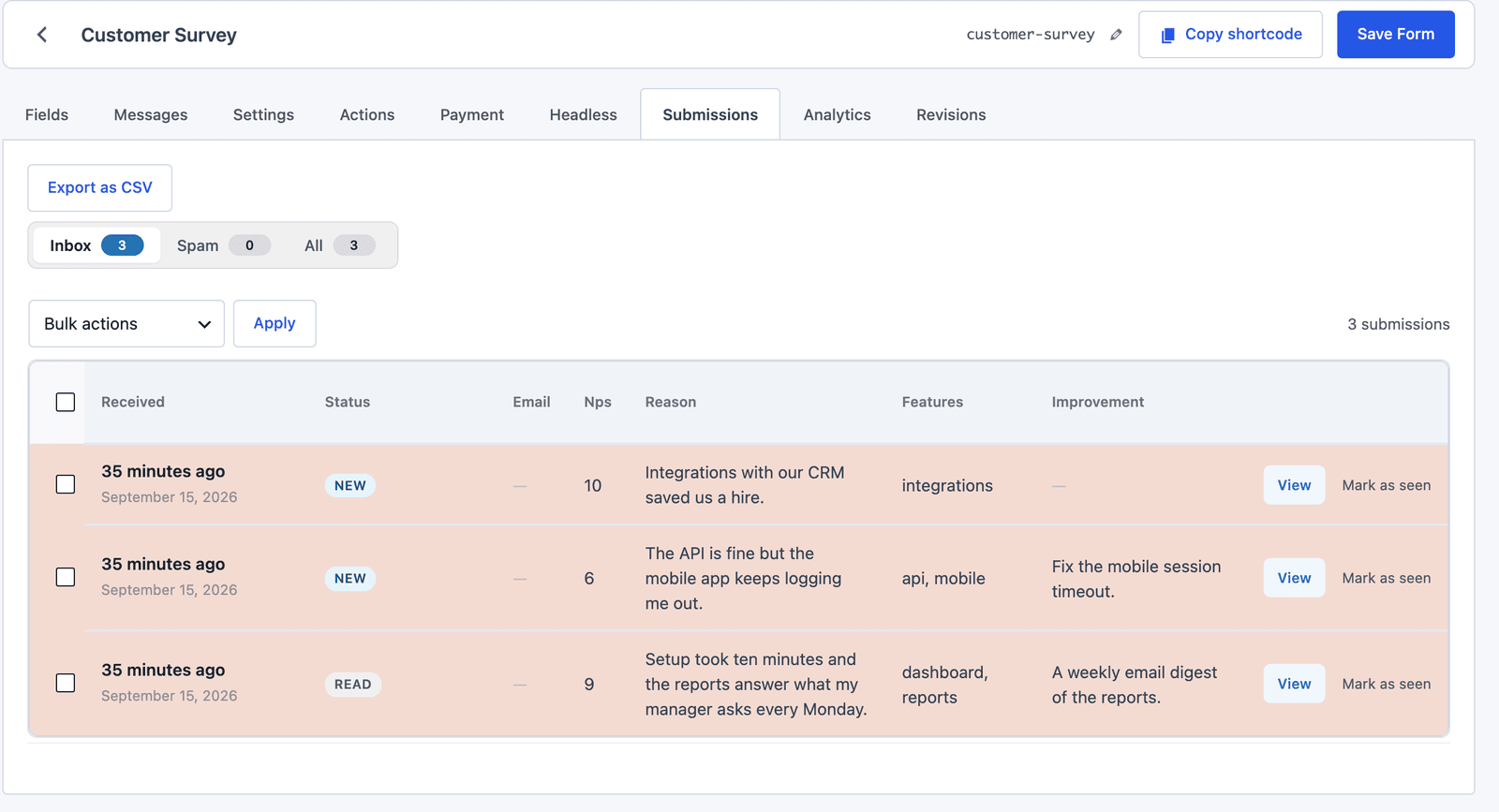This screenshot has height=812, width=1499.
Task: Click the '3 submissions' count text
Action: coord(1398,324)
